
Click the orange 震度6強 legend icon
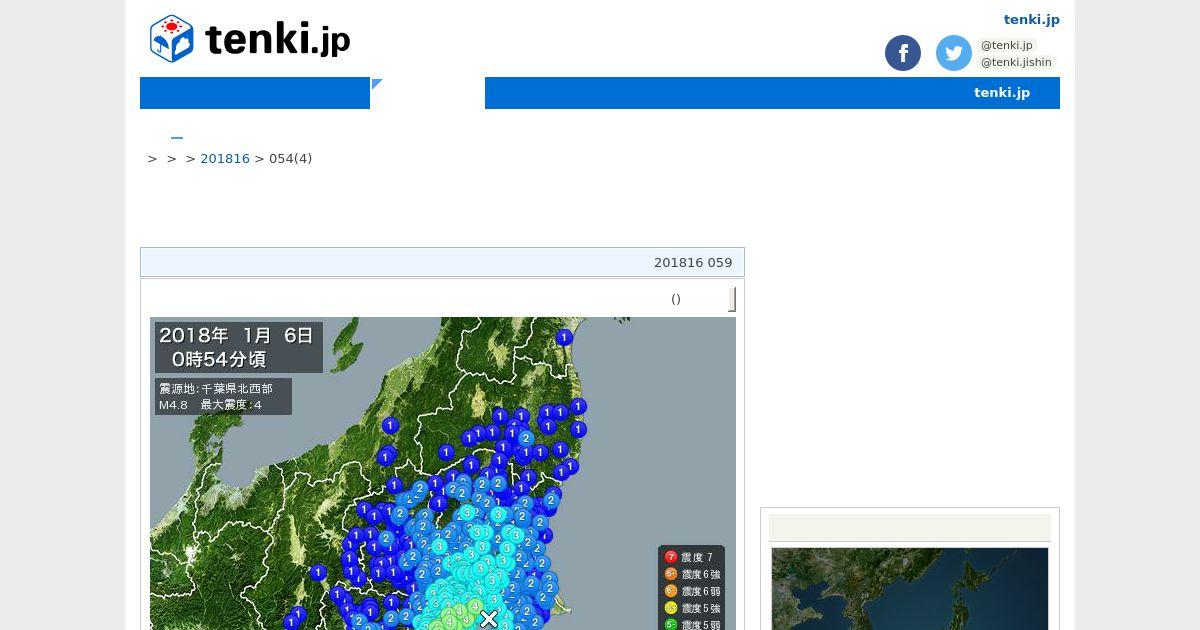pyautogui.click(x=671, y=574)
